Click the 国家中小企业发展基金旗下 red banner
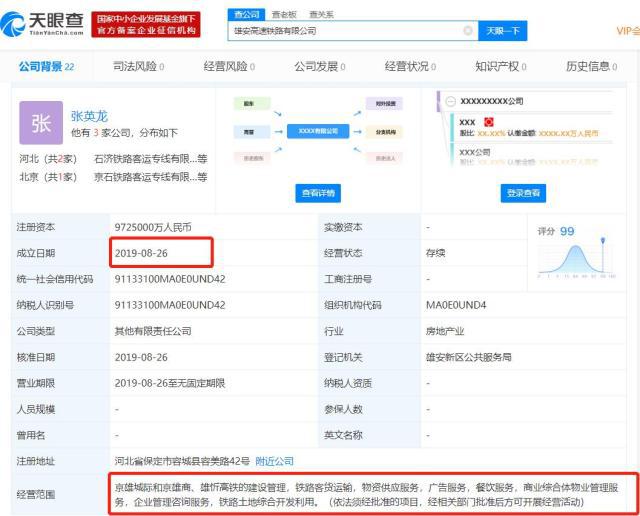Viewport: 640px width, 516px height. pyautogui.click(x=146, y=24)
